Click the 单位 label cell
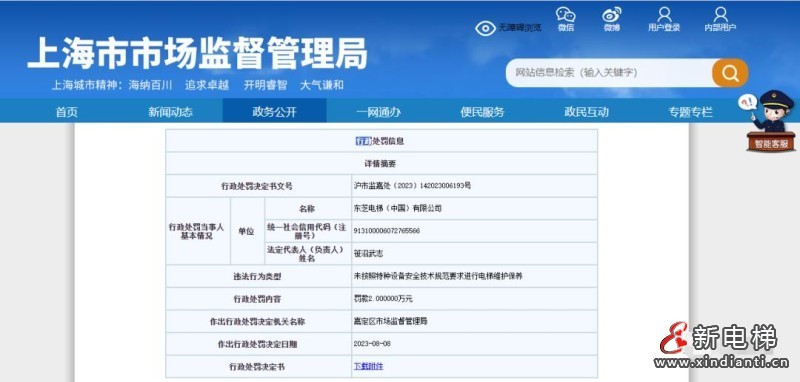Image resolution: width=800 pixels, height=382 pixels. coord(247,231)
